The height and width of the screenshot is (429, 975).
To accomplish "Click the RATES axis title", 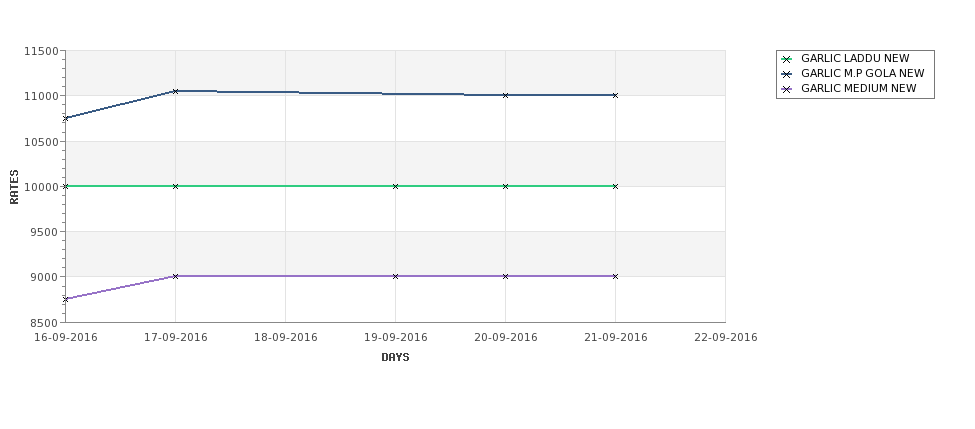I will coord(14,187).
